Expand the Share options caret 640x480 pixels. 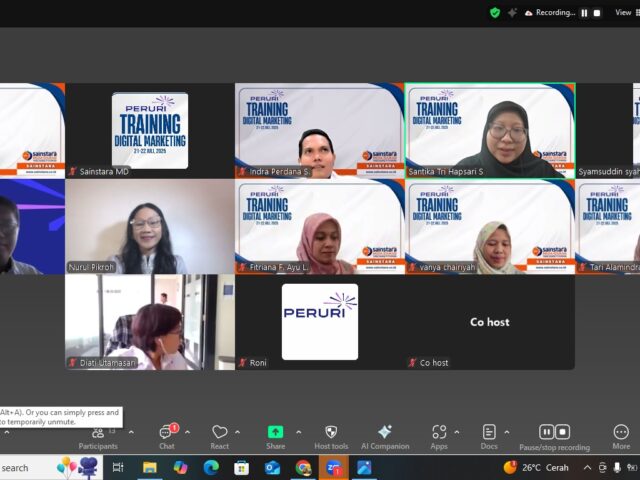299,432
